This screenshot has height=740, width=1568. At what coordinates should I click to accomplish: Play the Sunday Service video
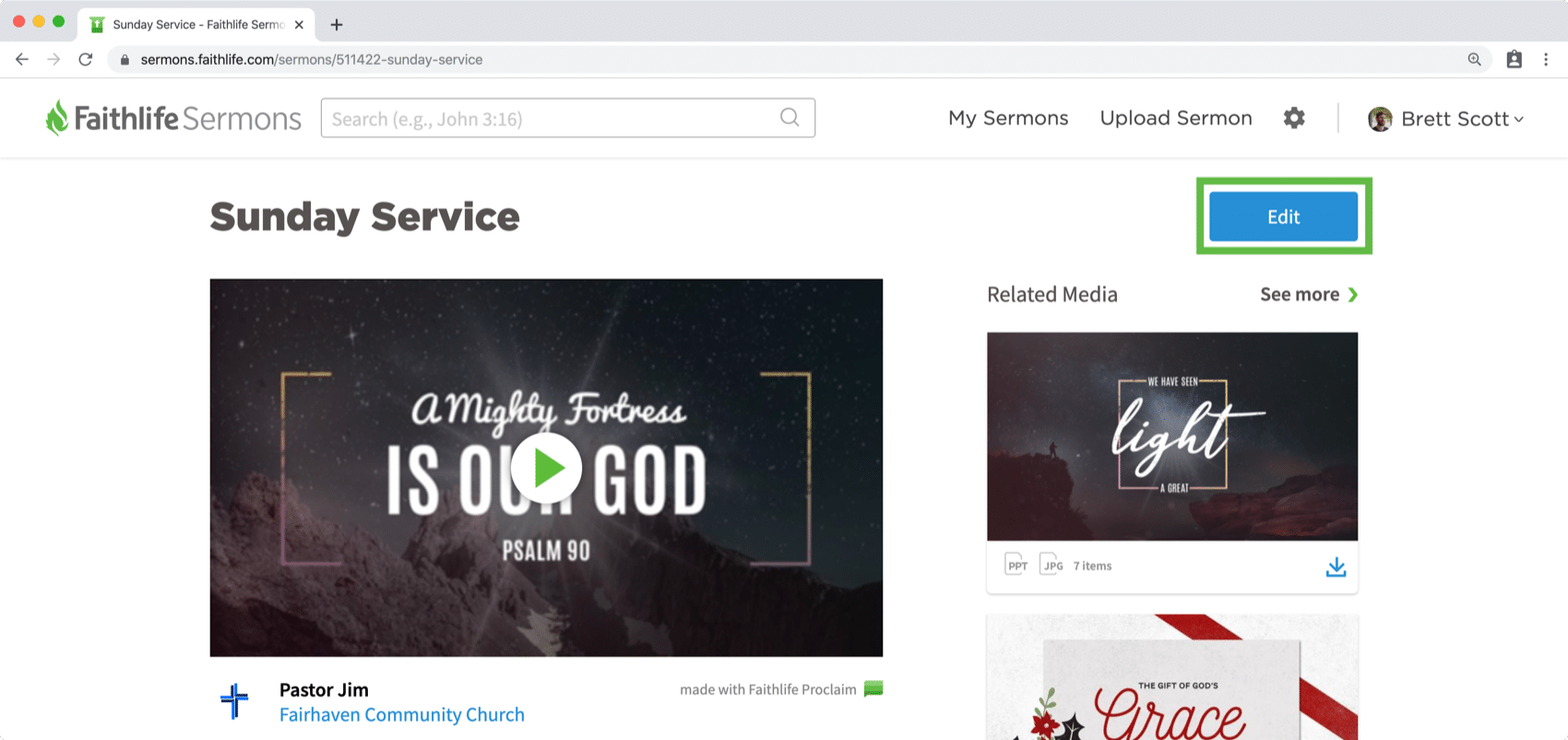click(546, 468)
